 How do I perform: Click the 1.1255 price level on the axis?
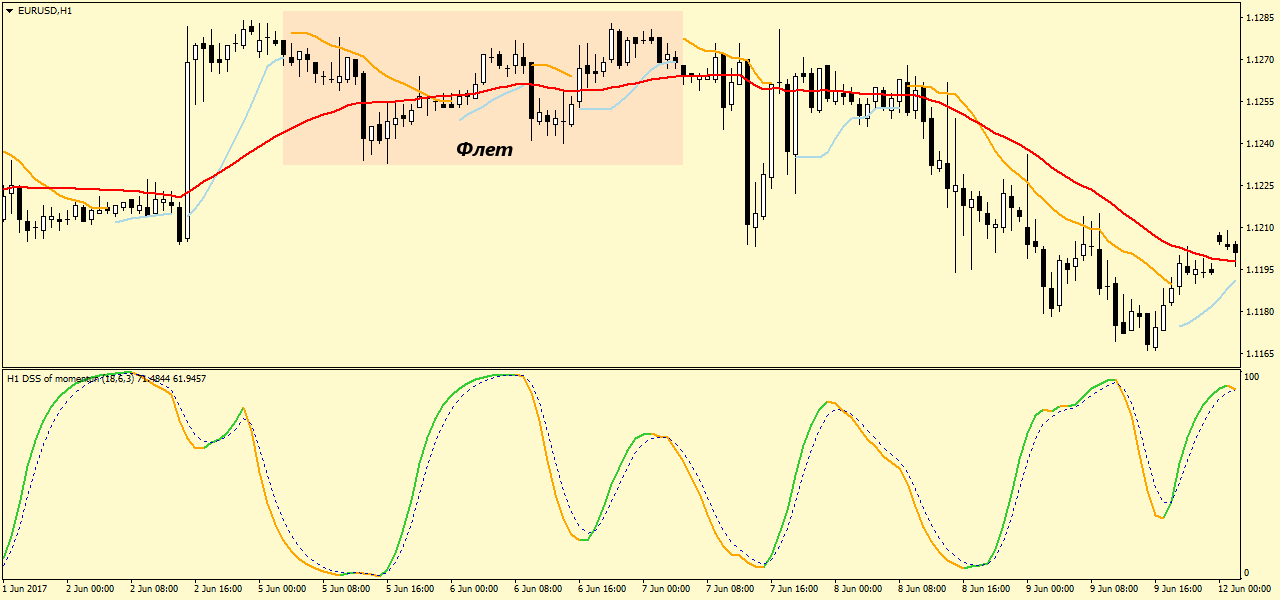(x=1258, y=101)
